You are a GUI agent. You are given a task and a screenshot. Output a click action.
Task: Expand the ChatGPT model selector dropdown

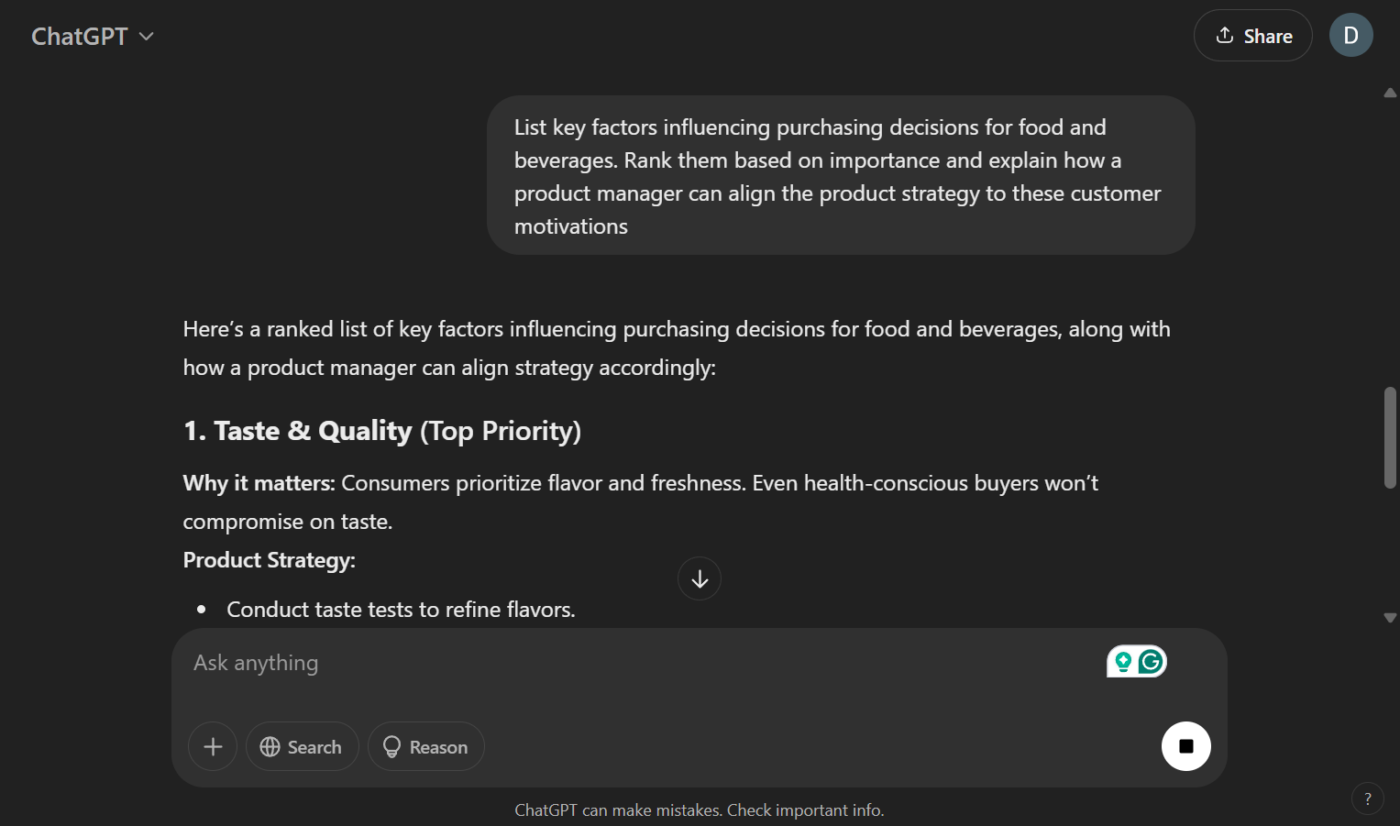[x=93, y=36]
